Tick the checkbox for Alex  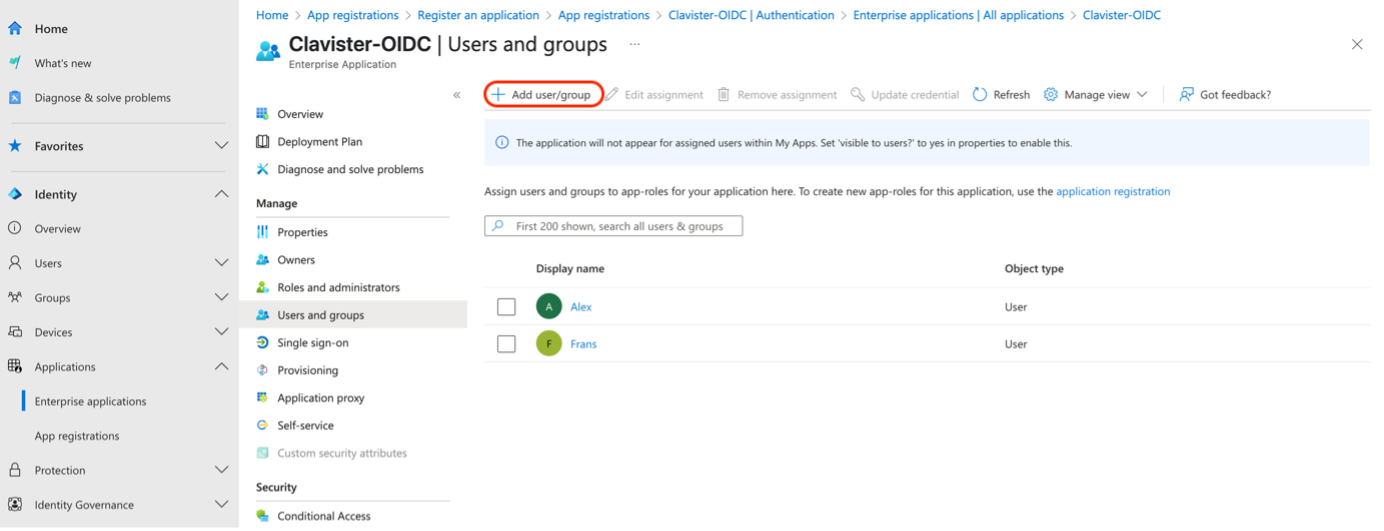tap(507, 307)
